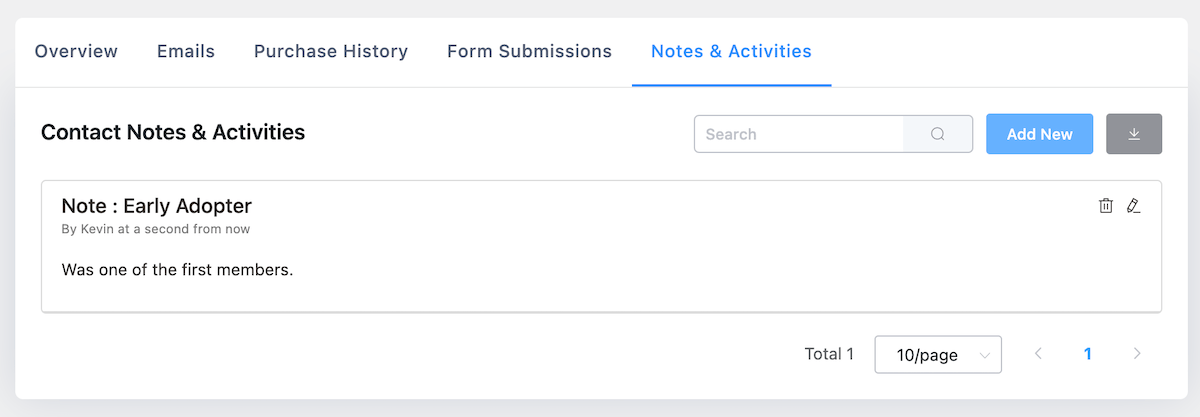Click the By Kevin timestamp line

pyautogui.click(x=156, y=229)
